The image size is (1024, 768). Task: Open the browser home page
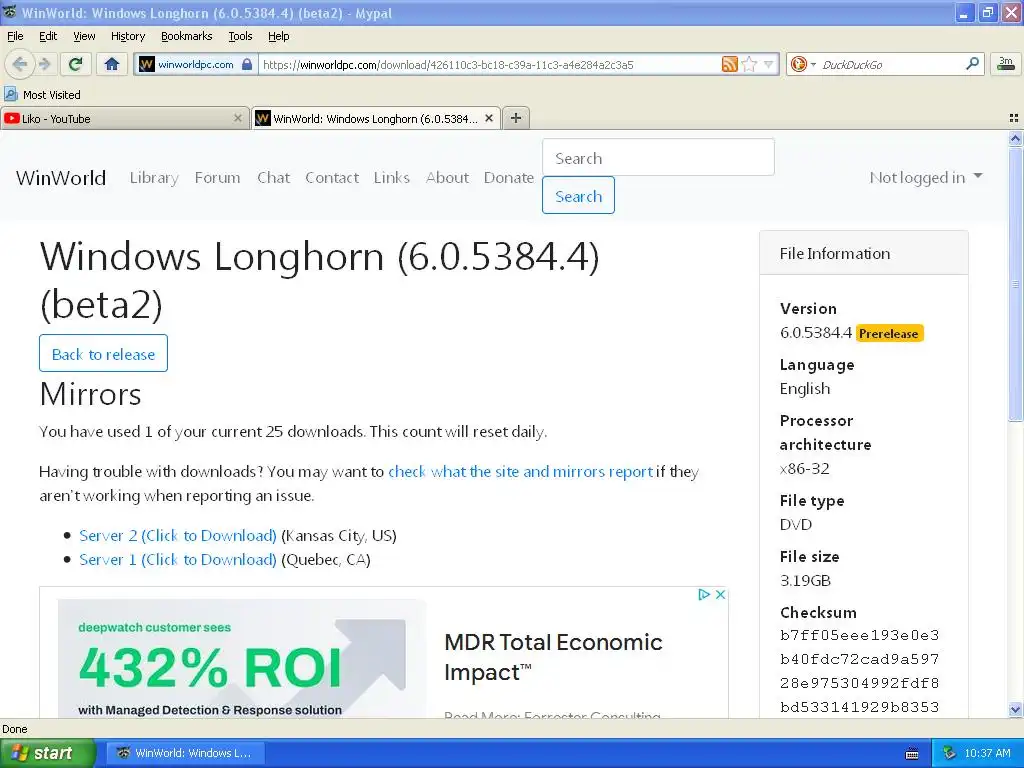(x=112, y=64)
